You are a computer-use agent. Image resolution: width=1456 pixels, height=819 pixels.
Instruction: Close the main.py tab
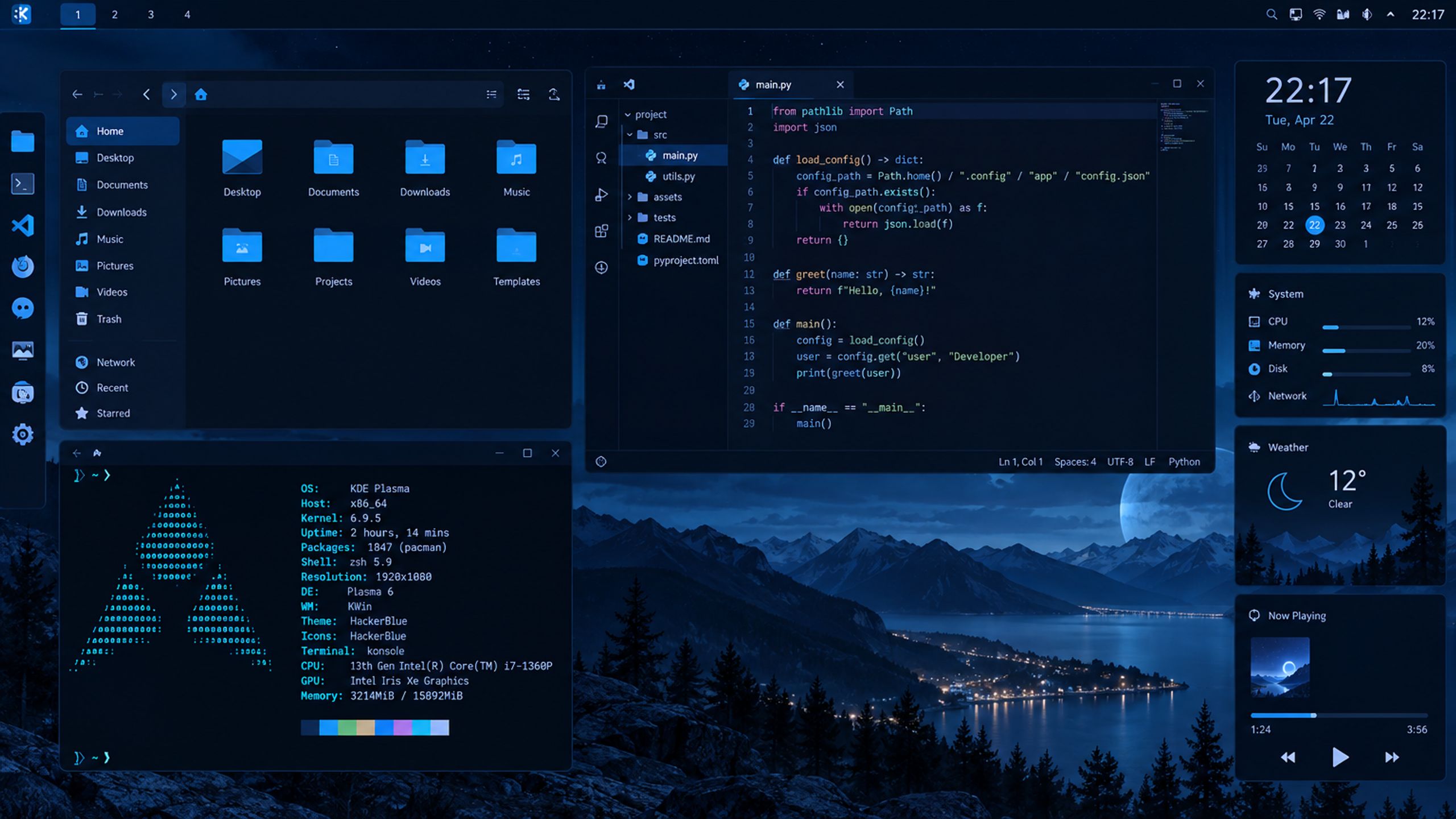tap(840, 85)
